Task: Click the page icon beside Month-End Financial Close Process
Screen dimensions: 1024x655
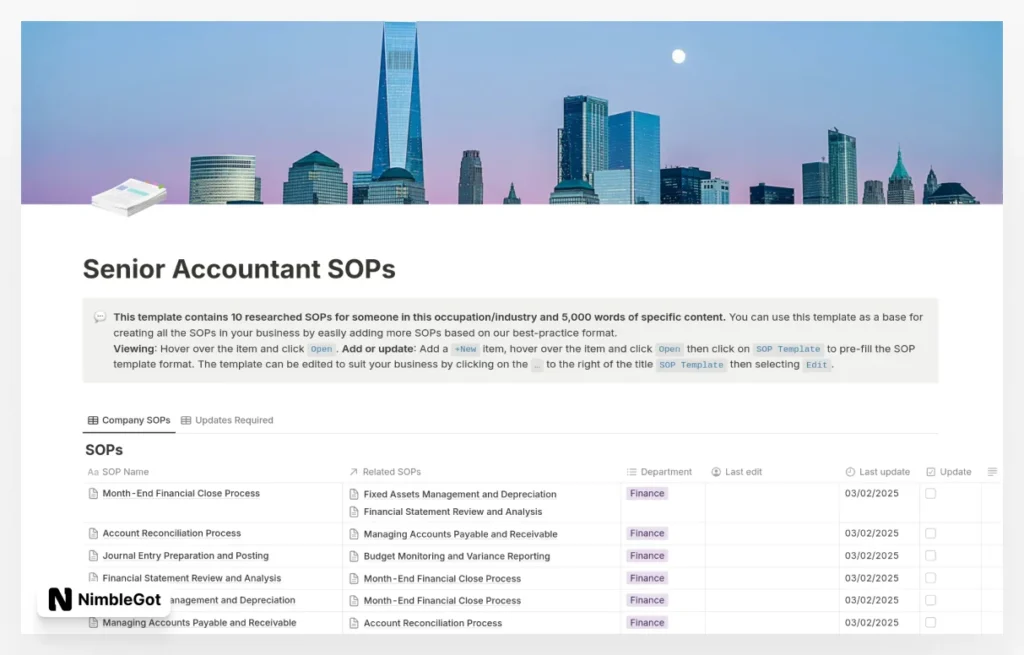Action: coord(92,493)
